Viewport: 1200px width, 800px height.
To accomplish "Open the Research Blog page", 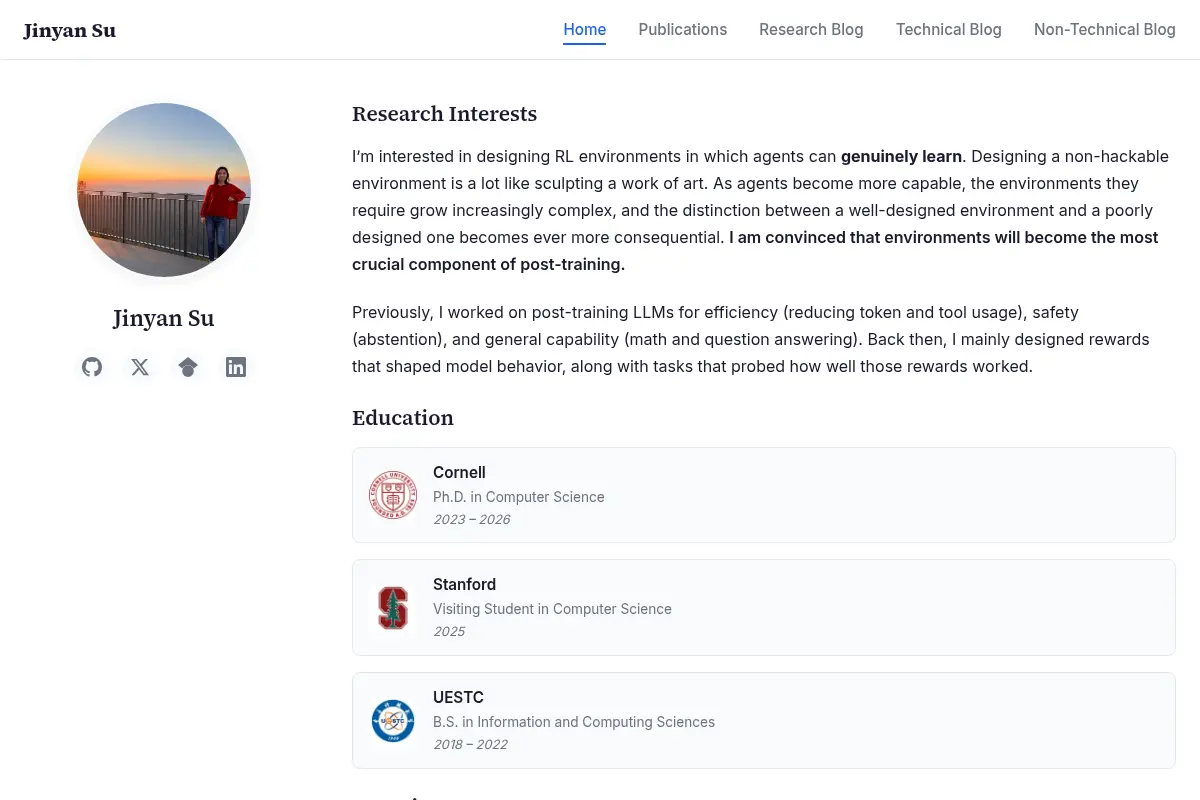I will tap(811, 30).
